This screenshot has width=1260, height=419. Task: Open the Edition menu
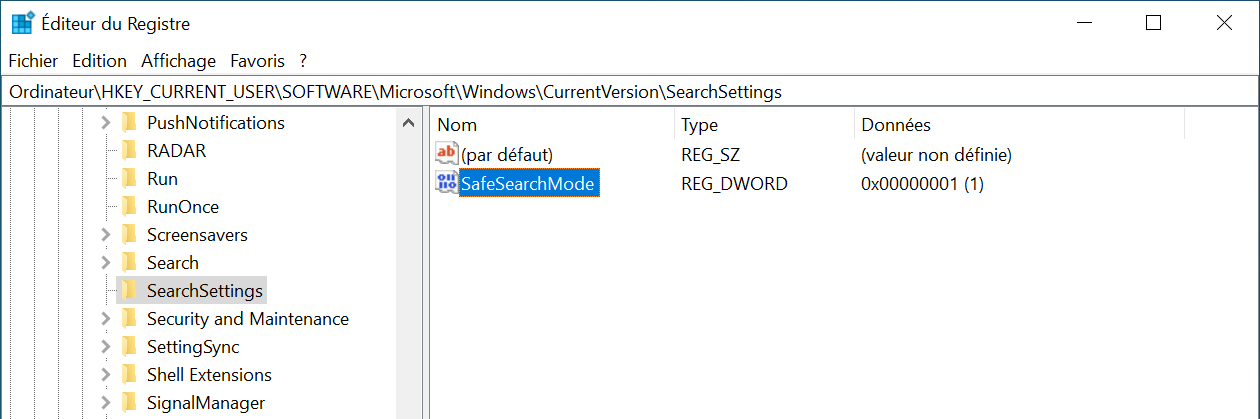tap(99, 61)
